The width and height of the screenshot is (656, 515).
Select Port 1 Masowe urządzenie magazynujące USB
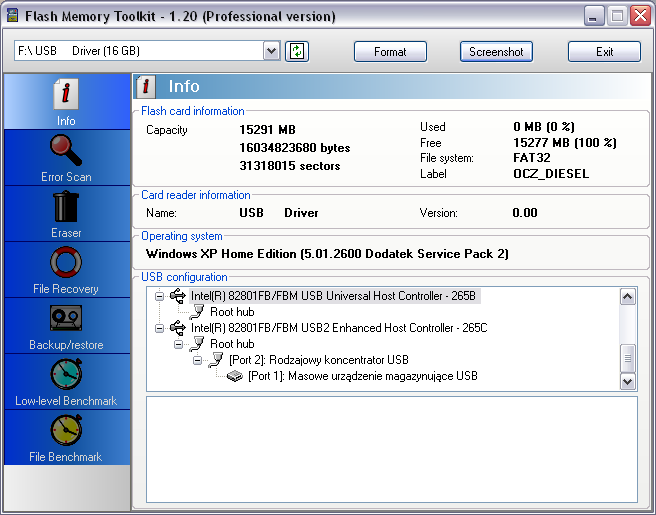(x=363, y=376)
